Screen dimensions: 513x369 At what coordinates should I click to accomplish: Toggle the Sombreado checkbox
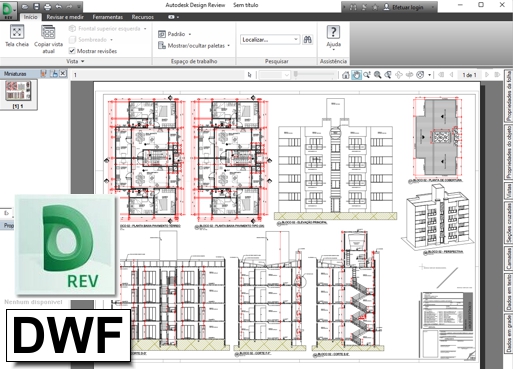pos(72,40)
